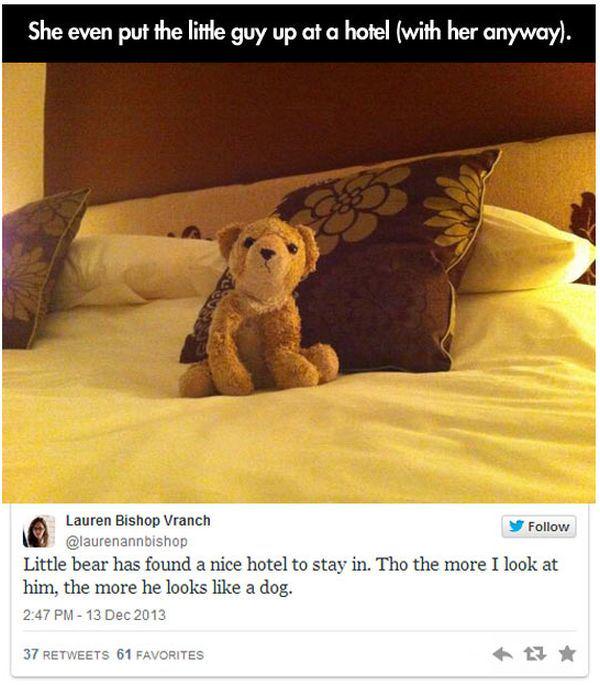The height and width of the screenshot is (686, 600).
Task: Click the stuffed bear toy in photo
Action: coord(260,308)
